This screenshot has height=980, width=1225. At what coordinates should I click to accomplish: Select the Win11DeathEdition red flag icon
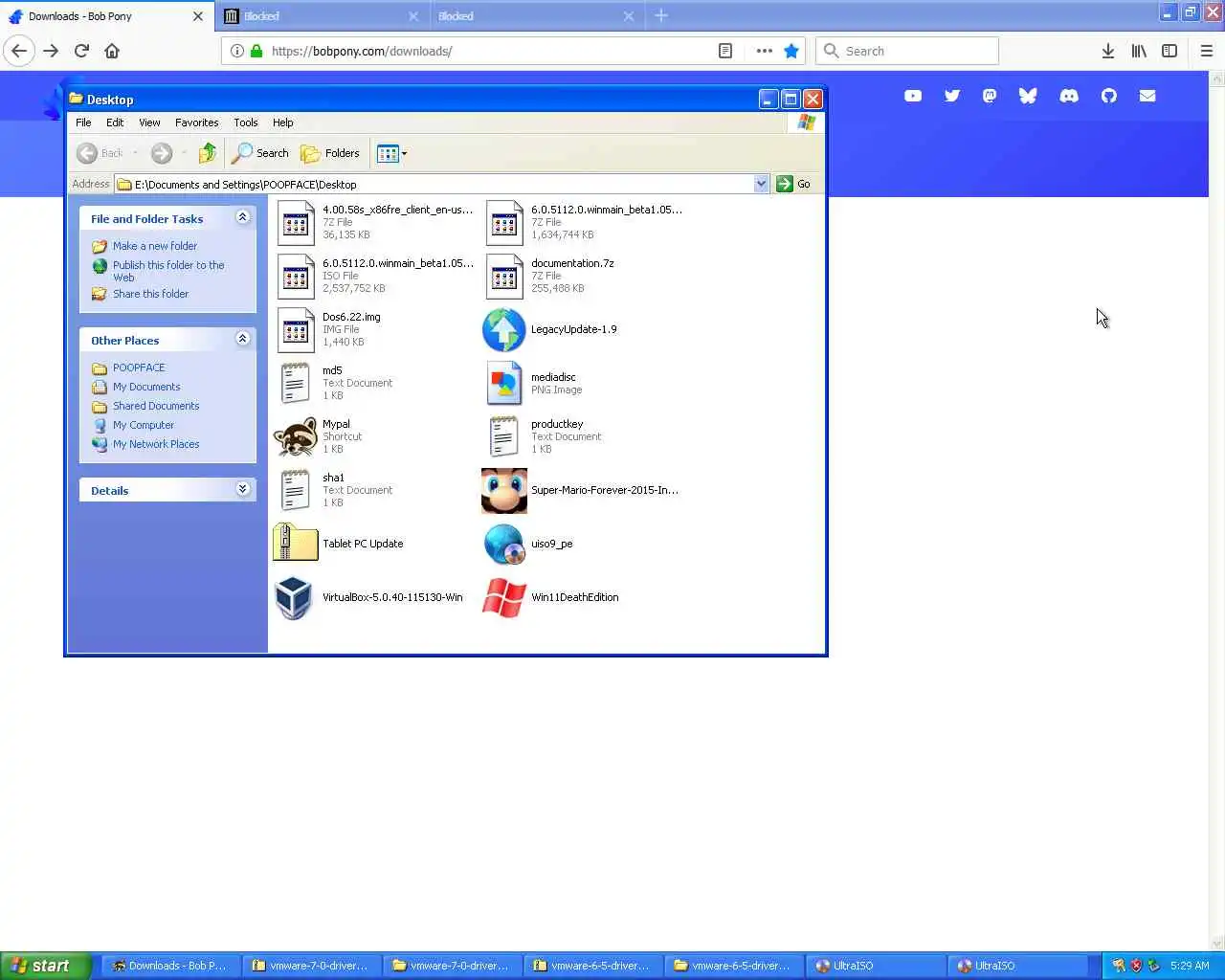(504, 597)
